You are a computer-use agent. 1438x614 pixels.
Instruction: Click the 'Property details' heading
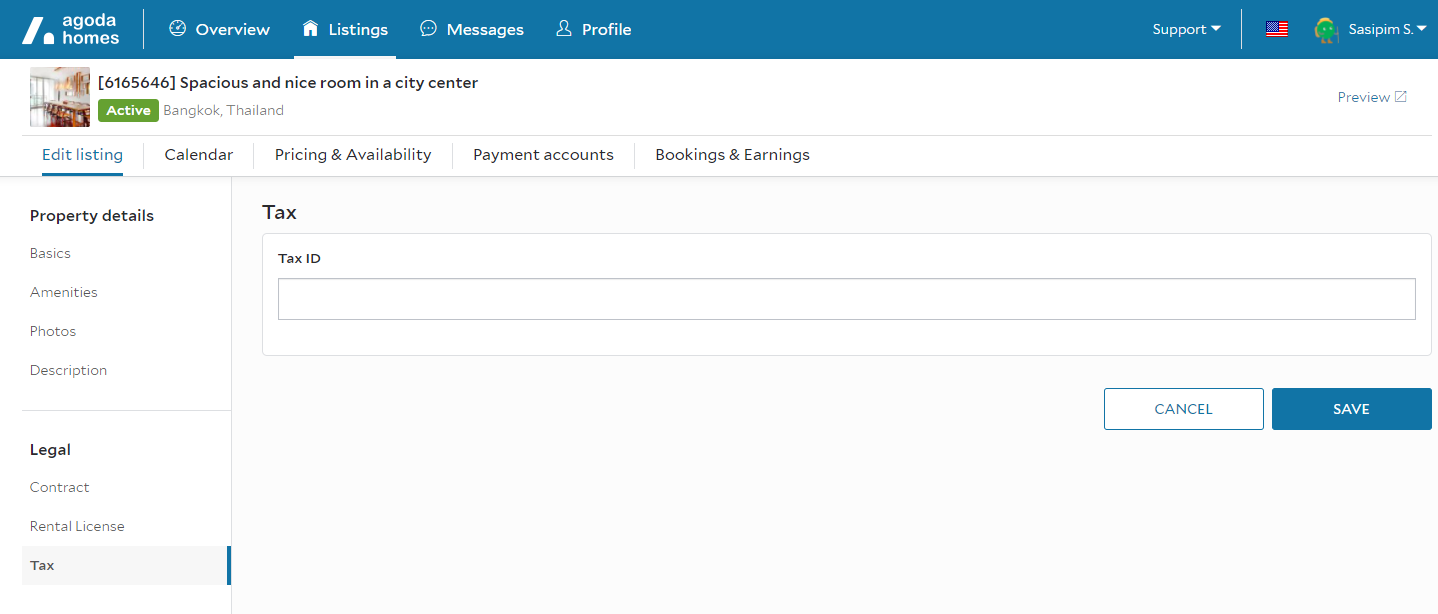click(x=92, y=216)
